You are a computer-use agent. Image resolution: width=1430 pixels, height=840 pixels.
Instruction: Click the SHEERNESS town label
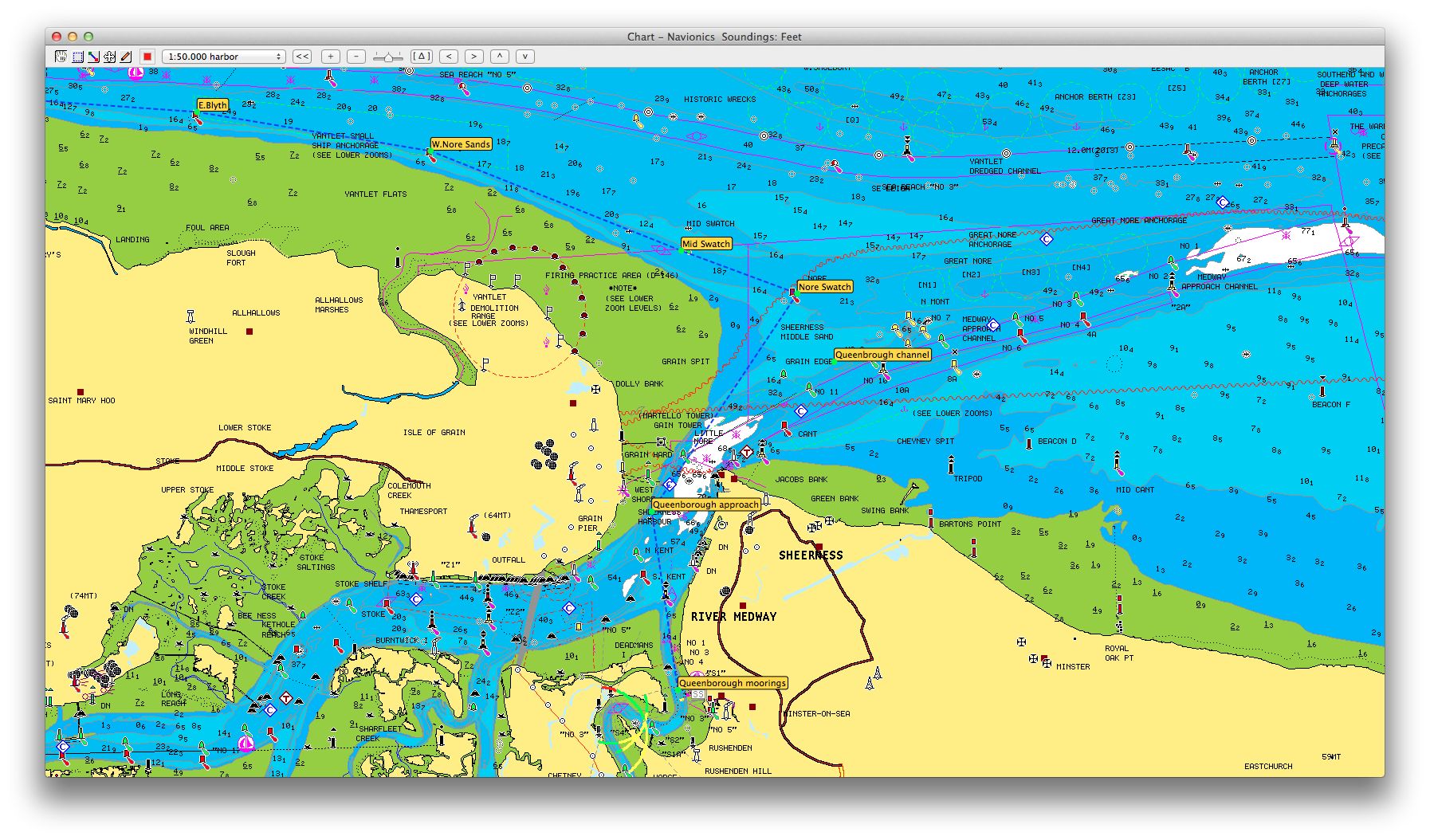(811, 555)
